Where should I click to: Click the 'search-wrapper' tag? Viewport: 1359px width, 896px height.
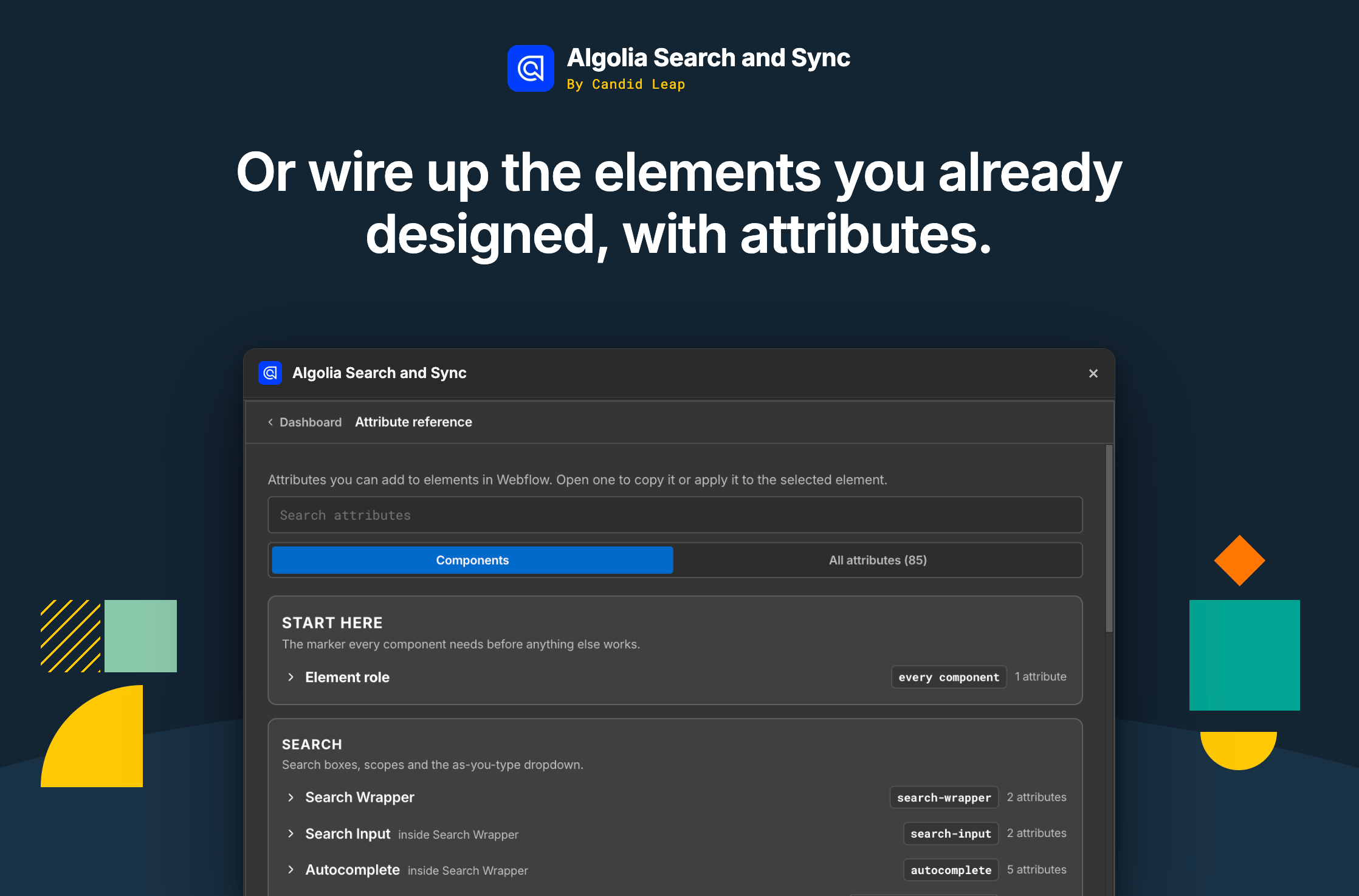(944, 797)
